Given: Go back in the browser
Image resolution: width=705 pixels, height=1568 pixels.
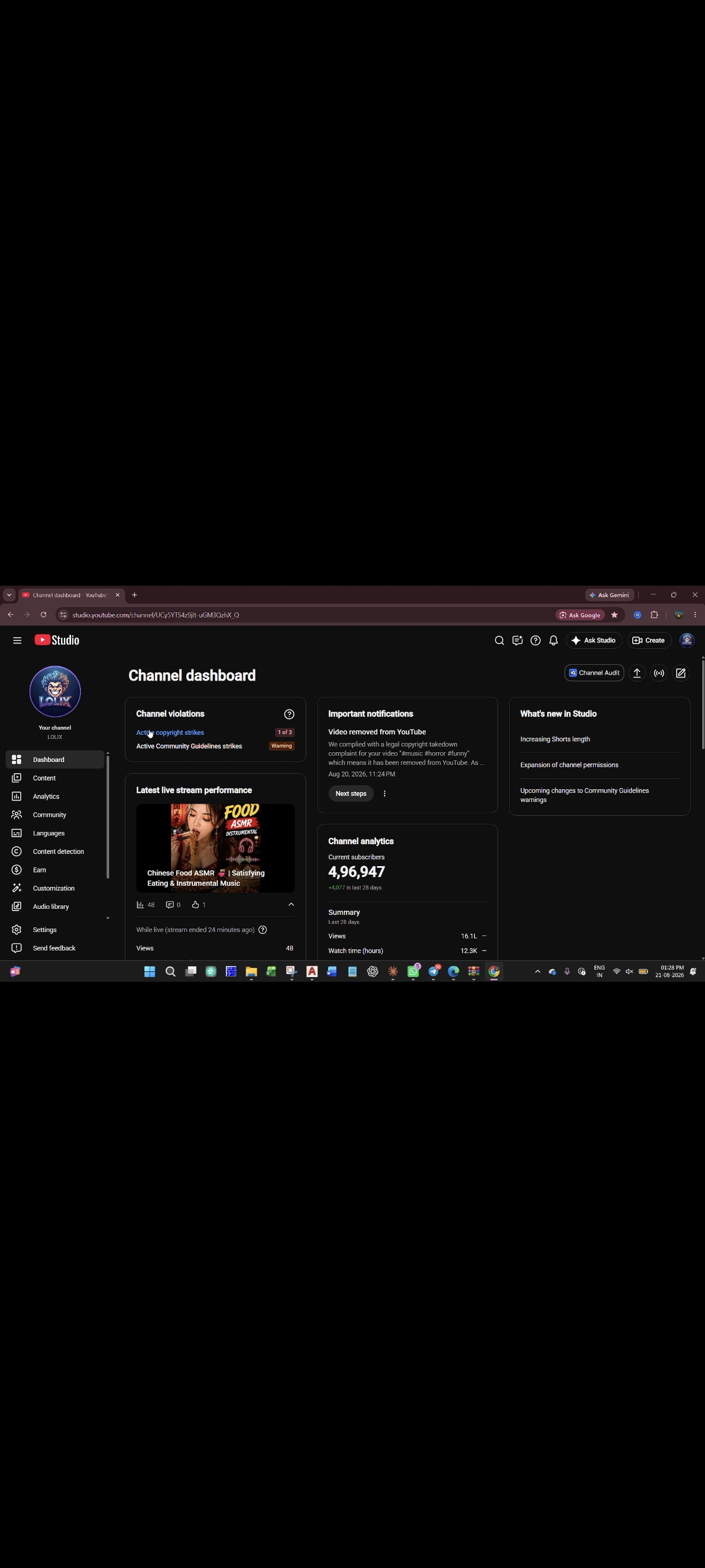Looking at the screenshot, I should pyautogui.click(x=10, y=615).
